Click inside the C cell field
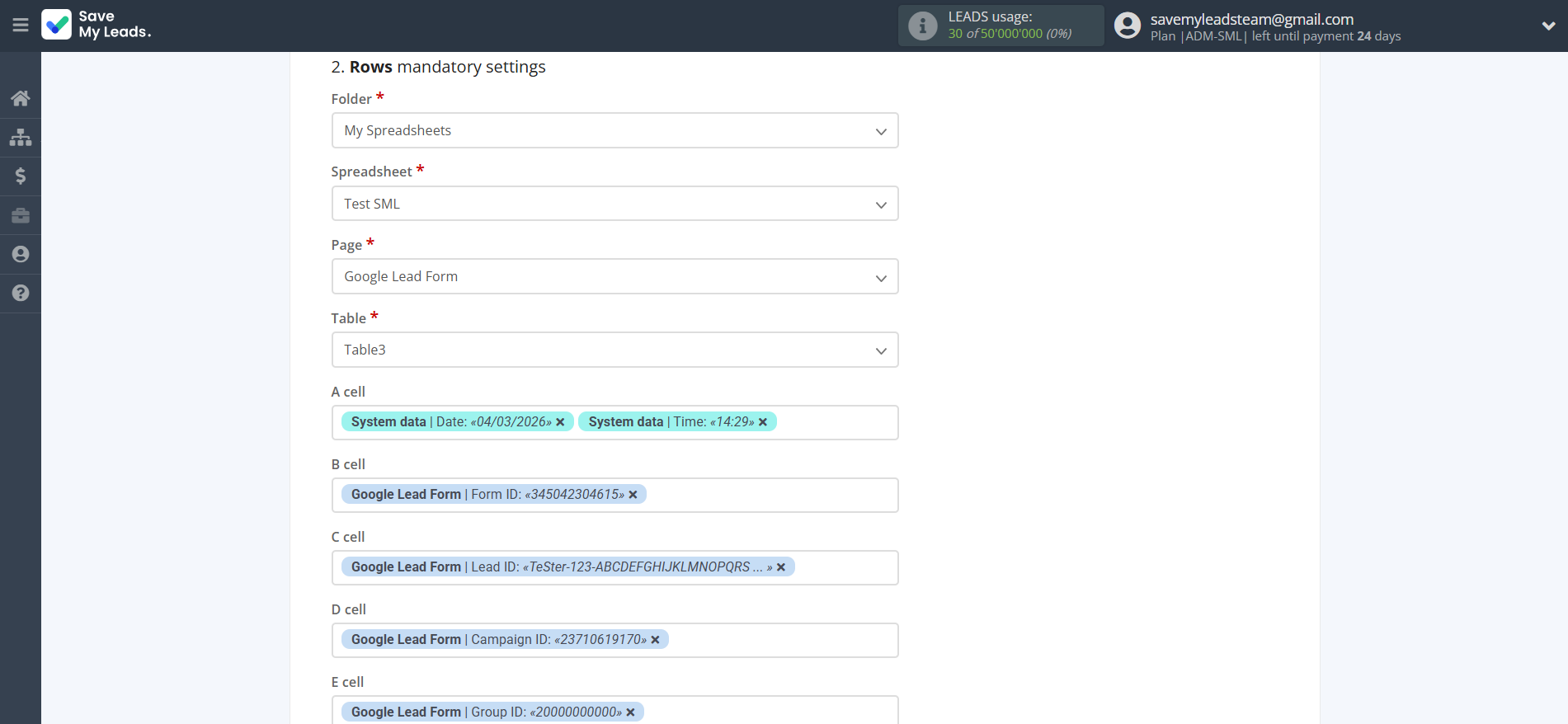Screen dimensions: 1568x724 click(845, 567)
